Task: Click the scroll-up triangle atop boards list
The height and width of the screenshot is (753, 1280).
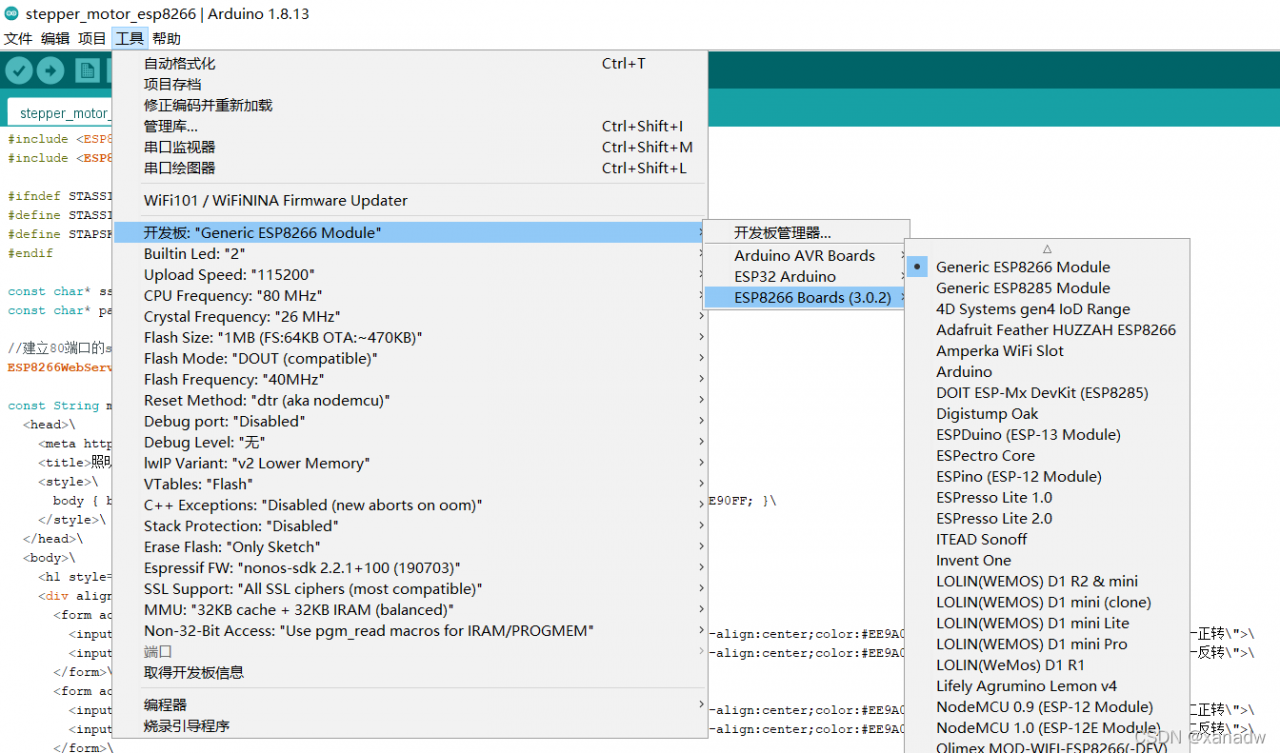Action: 1047,248
